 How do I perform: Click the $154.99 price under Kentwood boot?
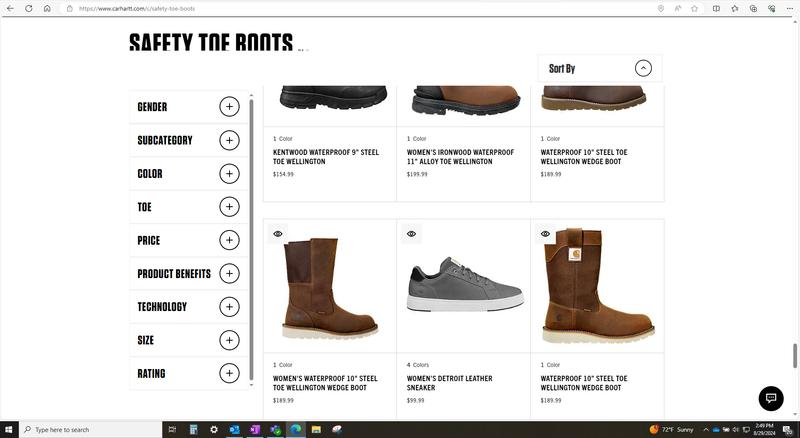coord(283,174)
